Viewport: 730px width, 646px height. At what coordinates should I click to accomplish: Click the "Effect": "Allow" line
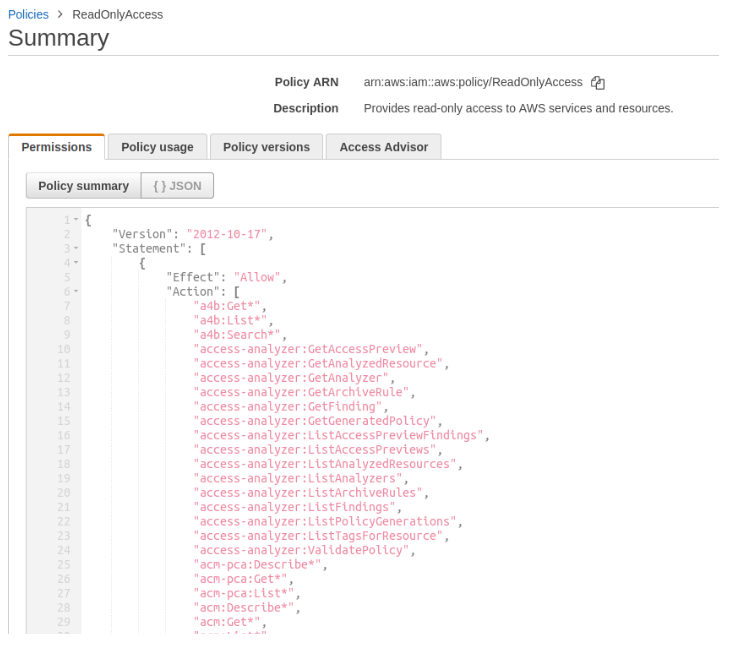(226, 277)
